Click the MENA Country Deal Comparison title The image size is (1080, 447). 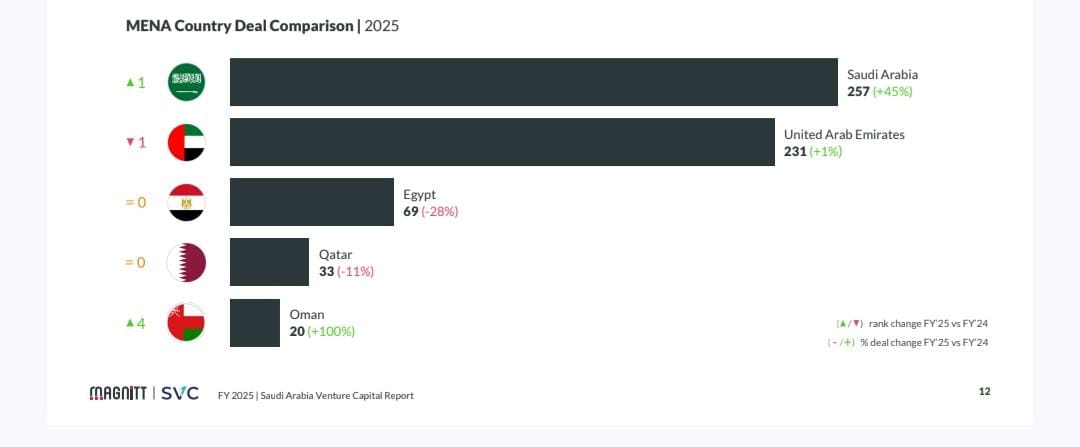pos(240,26)
